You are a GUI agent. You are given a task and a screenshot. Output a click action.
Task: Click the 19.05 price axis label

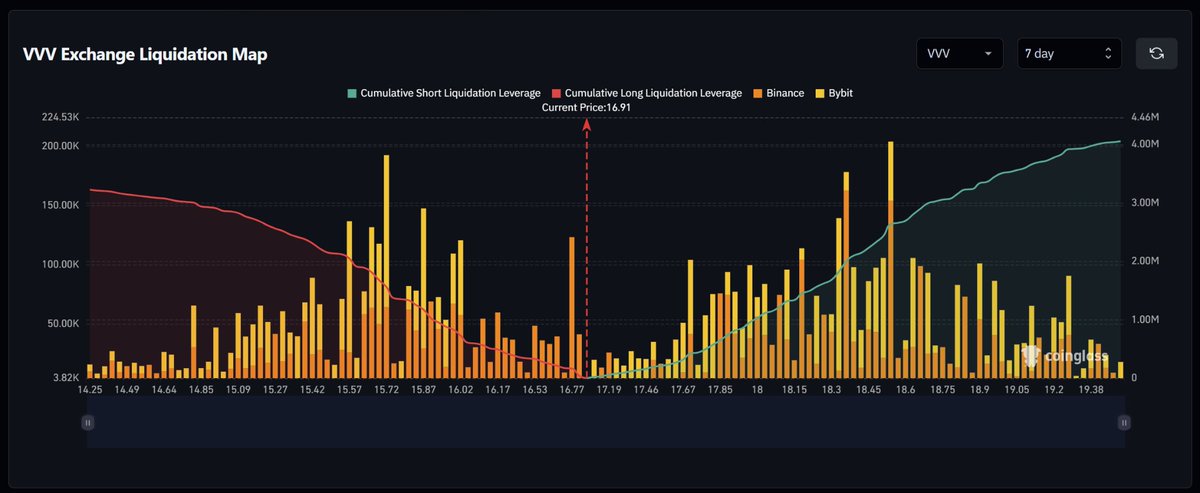(1018, 390)
